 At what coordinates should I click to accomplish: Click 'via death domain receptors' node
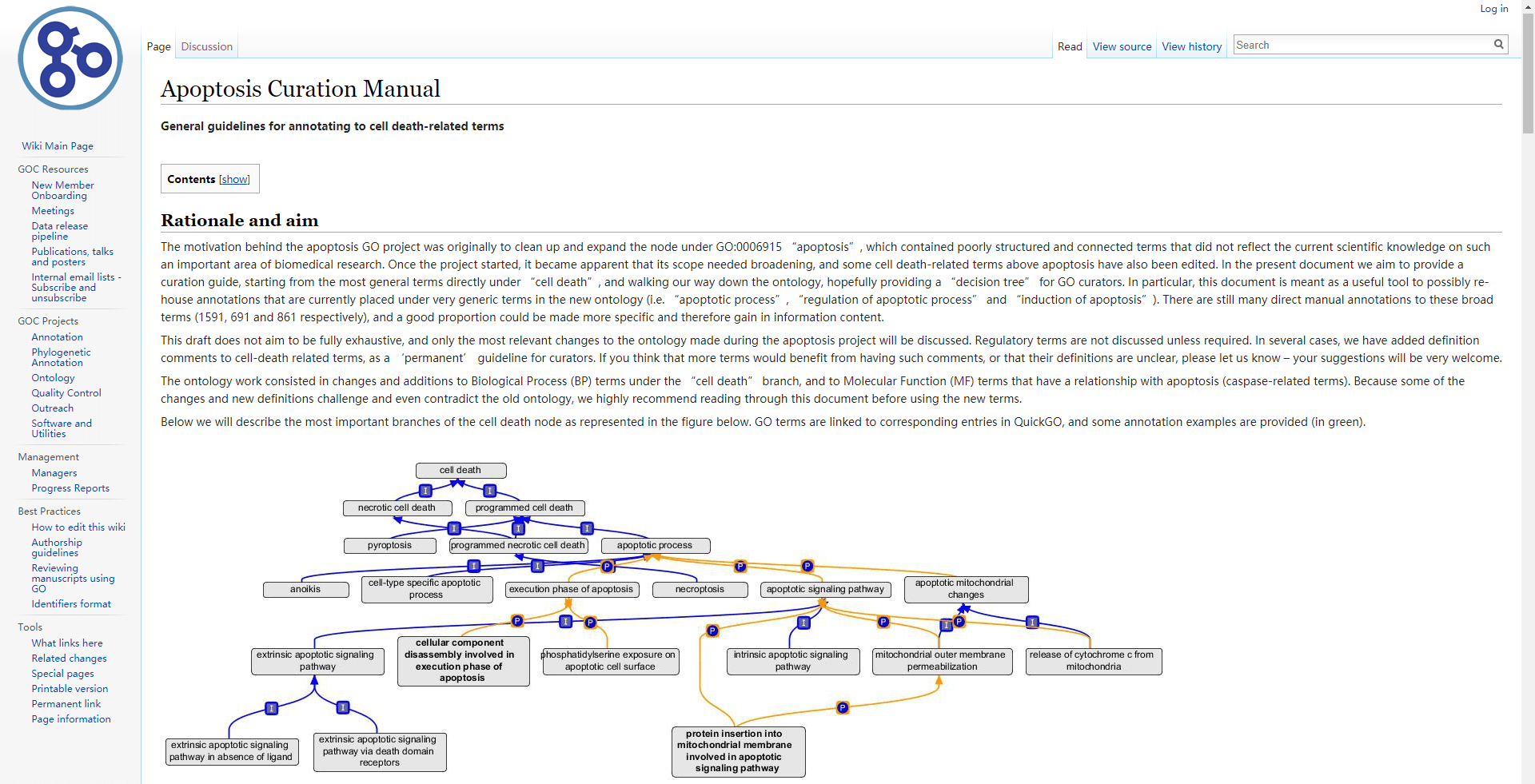[x=380, y=751]
